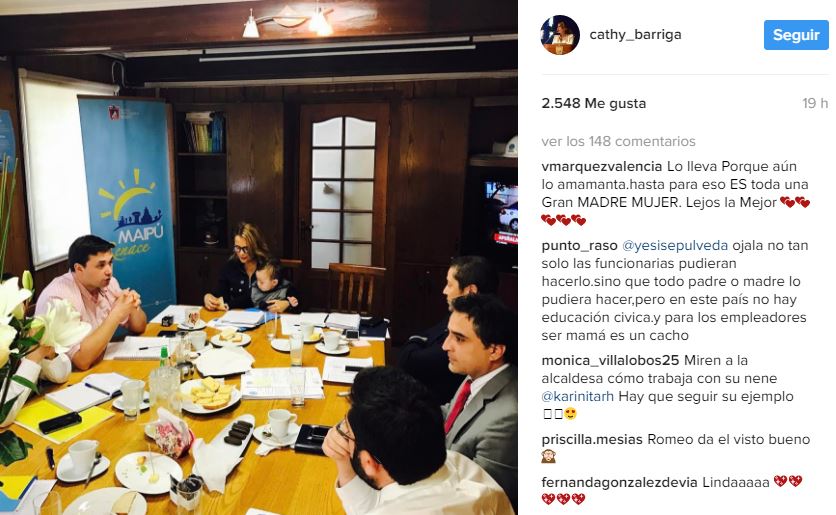
Task: Open the 19 h timestamp link
Action: [x=815, y=103]
